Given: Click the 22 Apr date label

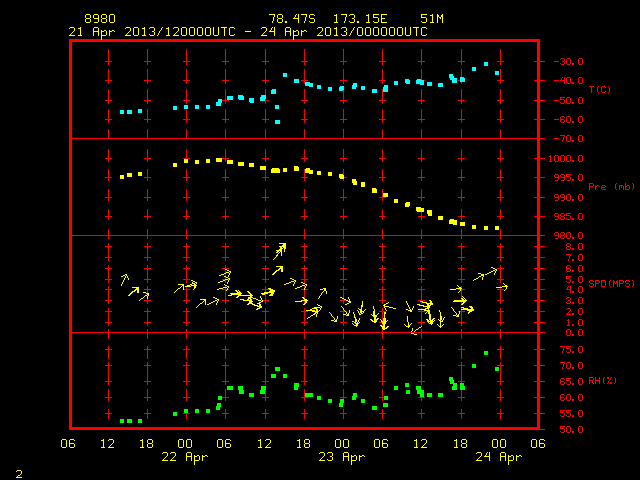Looking at the screenshot, I should (x=185, y=457).
